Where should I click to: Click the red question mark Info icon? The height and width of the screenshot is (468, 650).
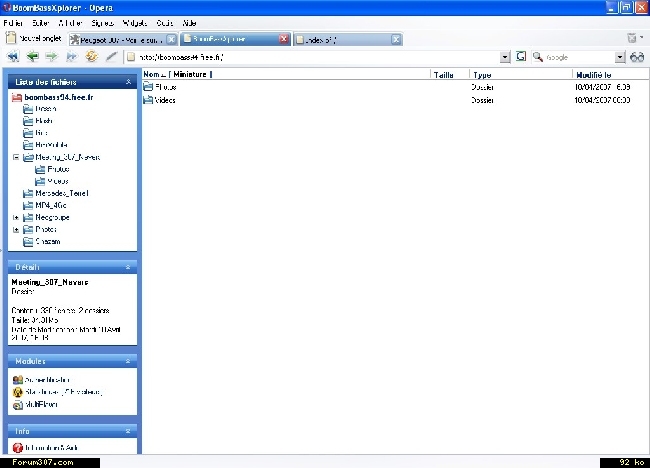click(17, 448)
